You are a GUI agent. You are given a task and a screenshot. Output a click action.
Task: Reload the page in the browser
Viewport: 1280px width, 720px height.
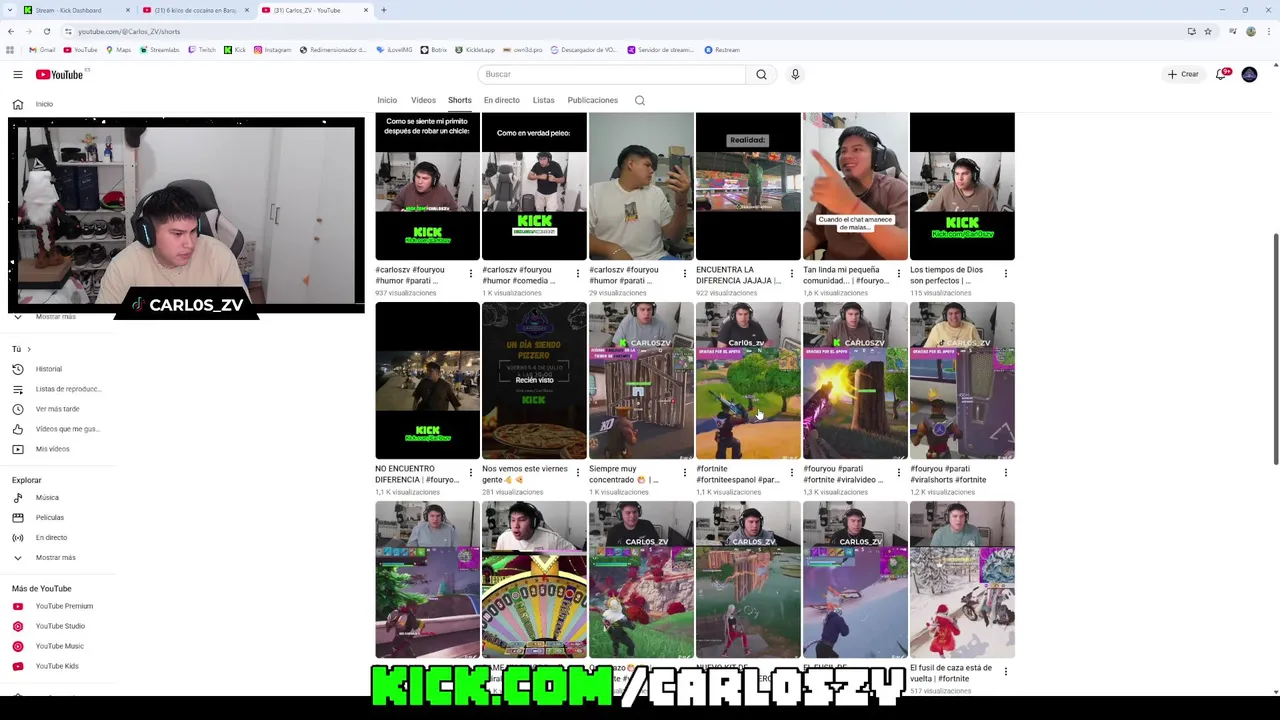pos(46,31)
